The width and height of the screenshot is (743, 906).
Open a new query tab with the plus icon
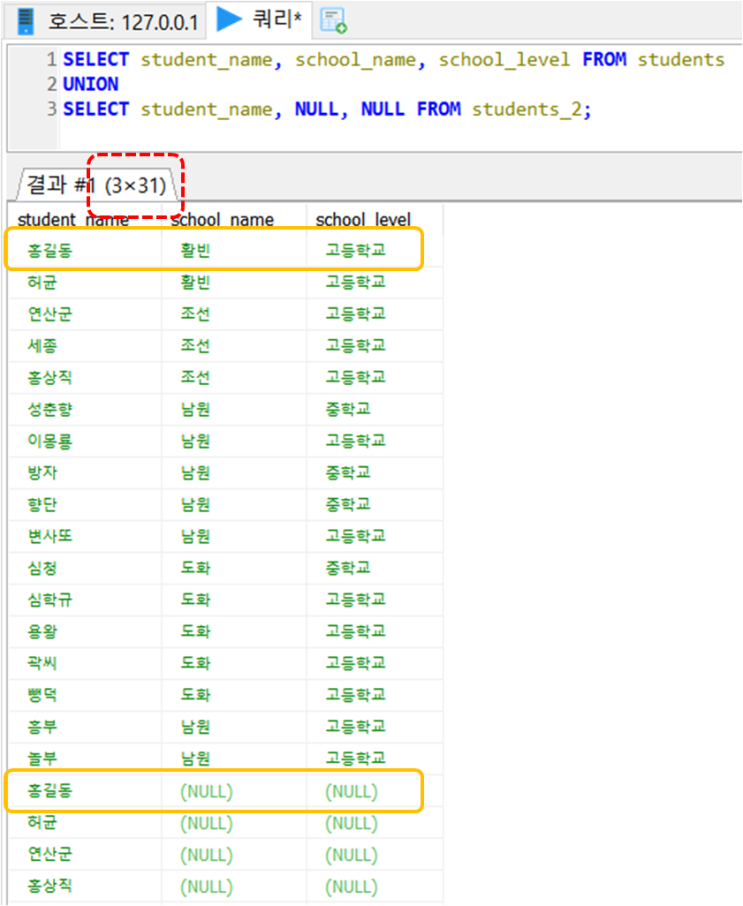point(333,20)
